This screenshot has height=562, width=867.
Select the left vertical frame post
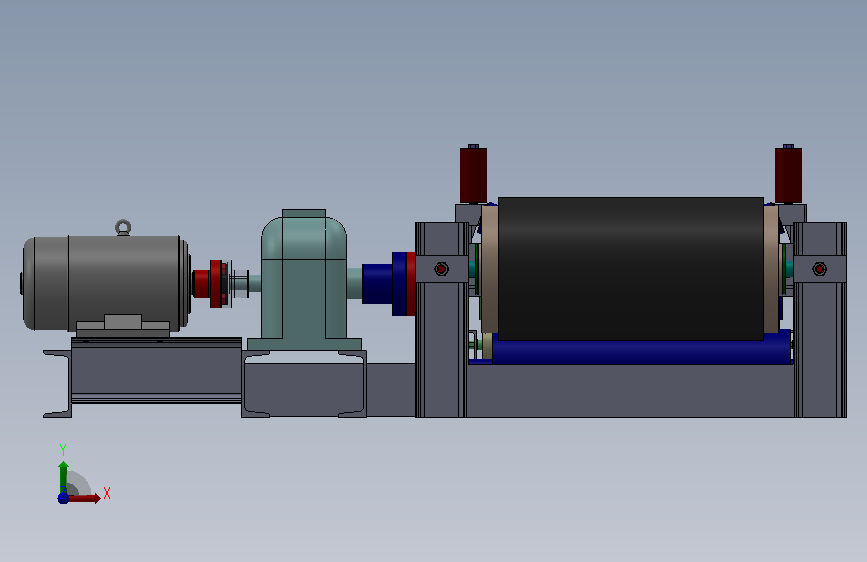coord(441,320)
